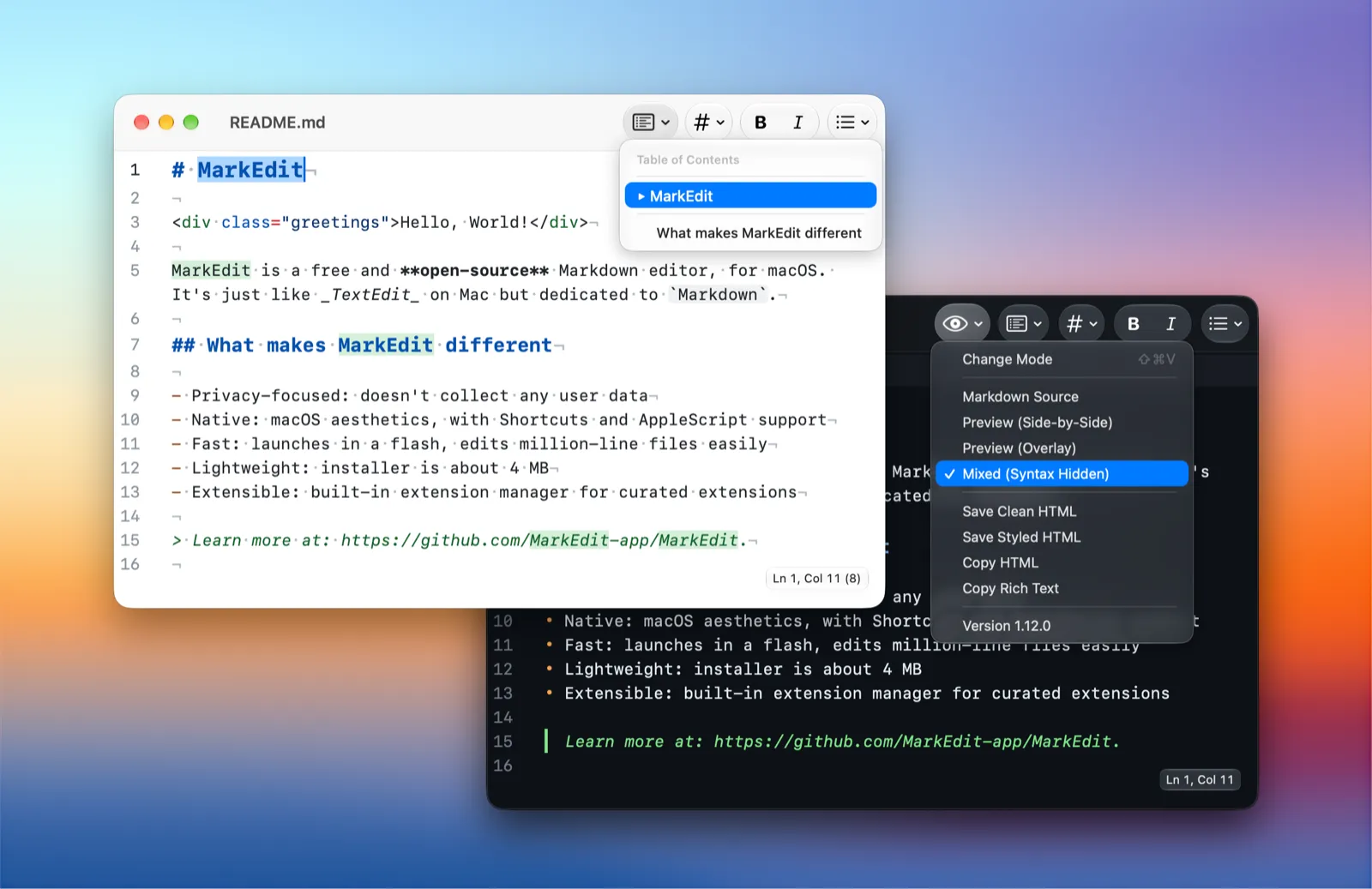This screenshot has width=1372, height=889.
Task: Expand chevron beside the eye icon
Action: pyautogui.click(x=978, y=324)
